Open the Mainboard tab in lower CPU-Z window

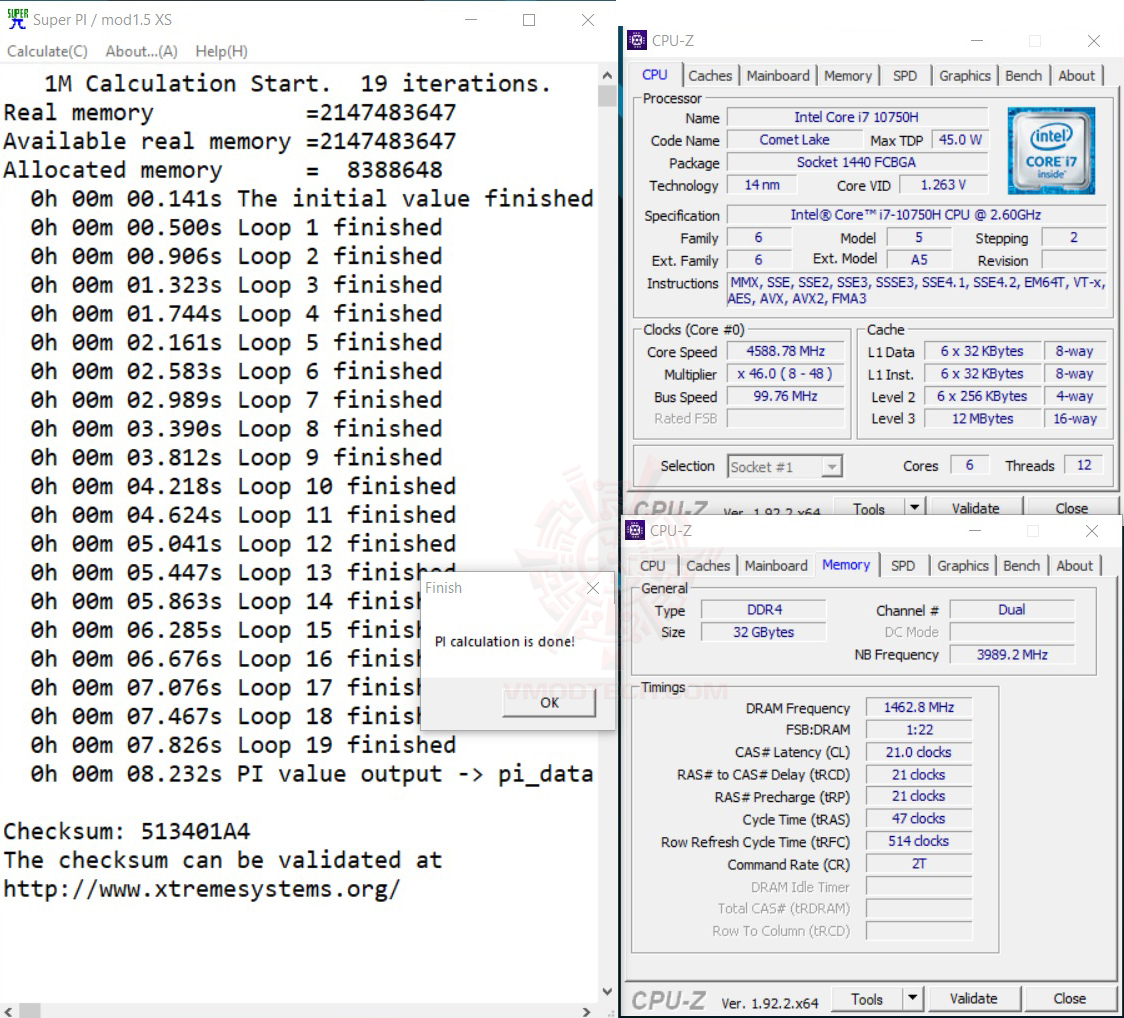coord(776,566)
